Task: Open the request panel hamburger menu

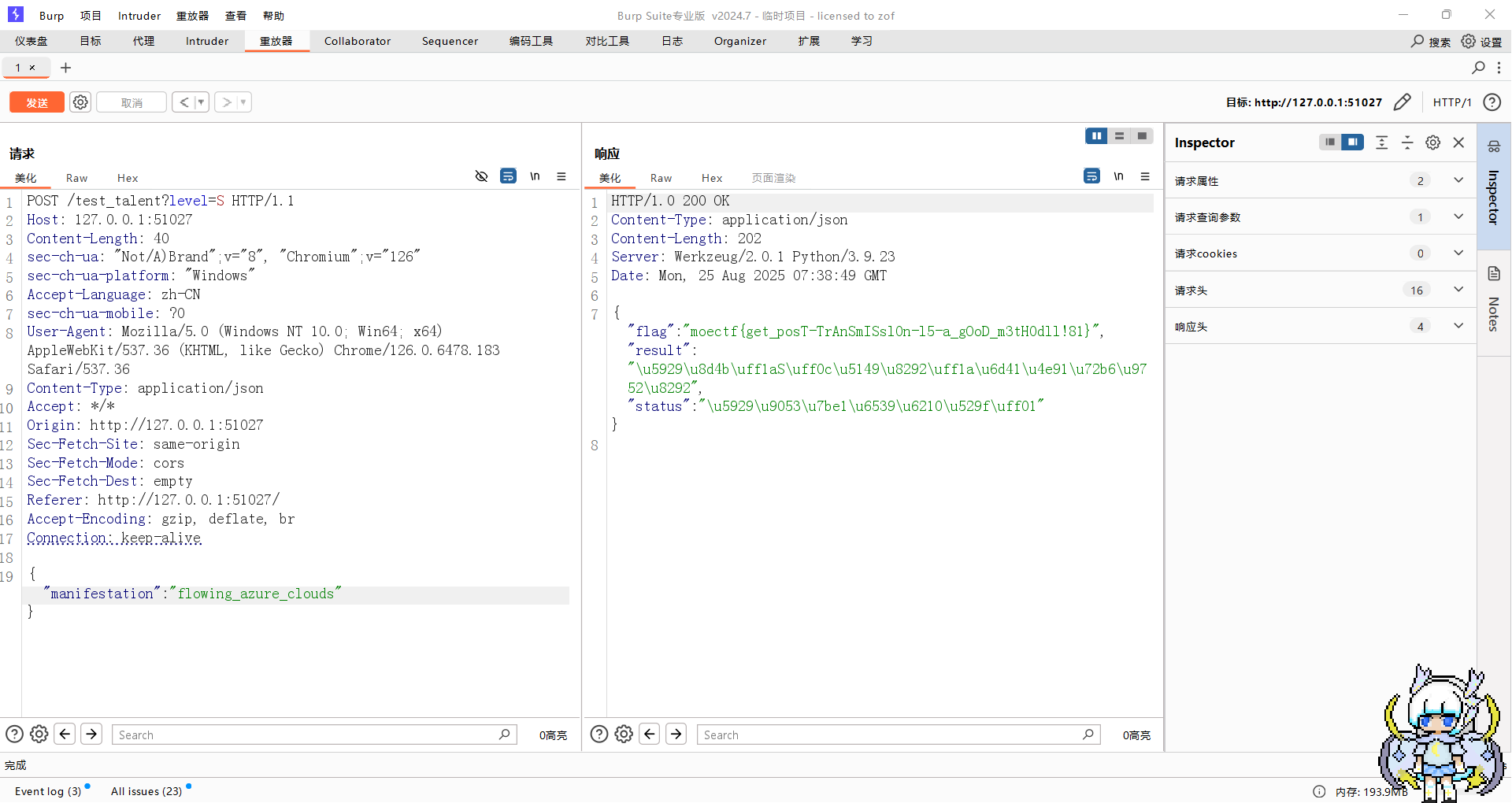Action: [561, 176]
